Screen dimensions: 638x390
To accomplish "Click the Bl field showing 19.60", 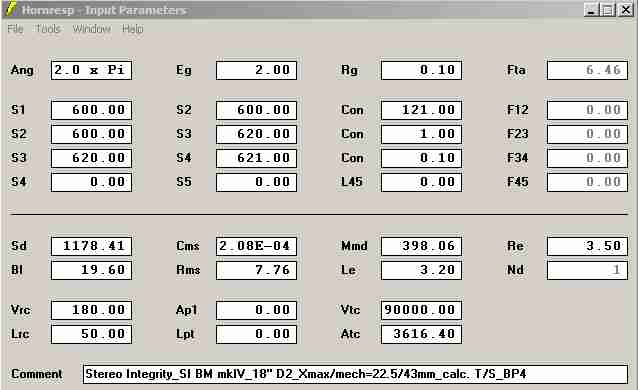I will (x=92, y=270).
